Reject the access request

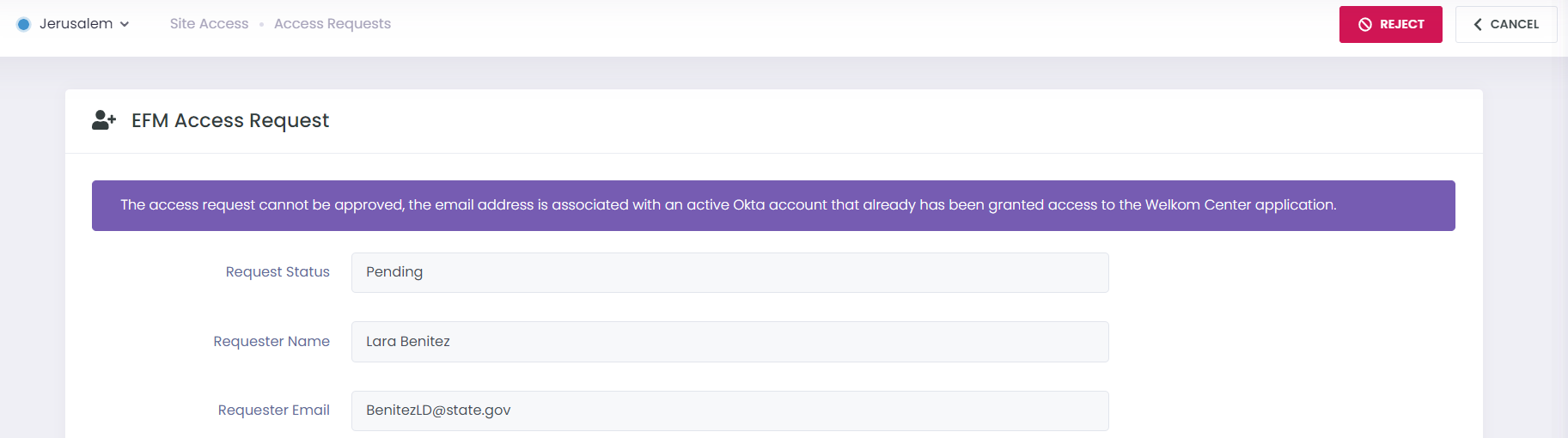click(x=1390, y=24)
